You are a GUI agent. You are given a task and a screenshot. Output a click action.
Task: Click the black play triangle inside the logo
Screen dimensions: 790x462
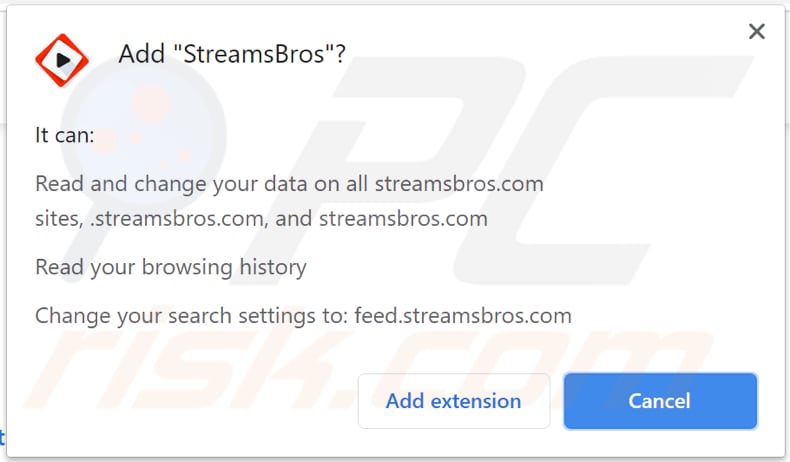(x=63, y=60)
